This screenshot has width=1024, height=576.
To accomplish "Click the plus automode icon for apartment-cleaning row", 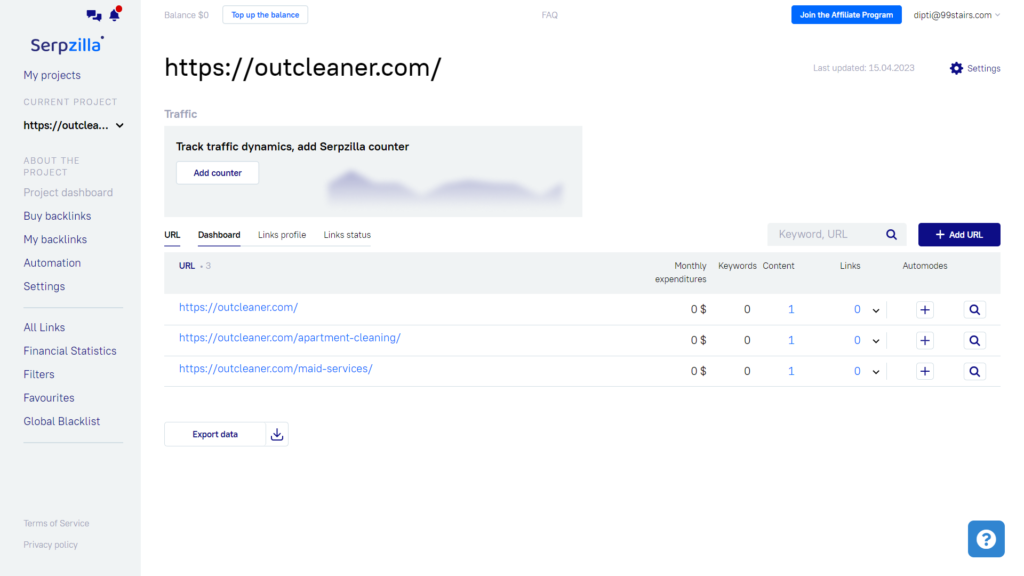I will pos(925,340).
